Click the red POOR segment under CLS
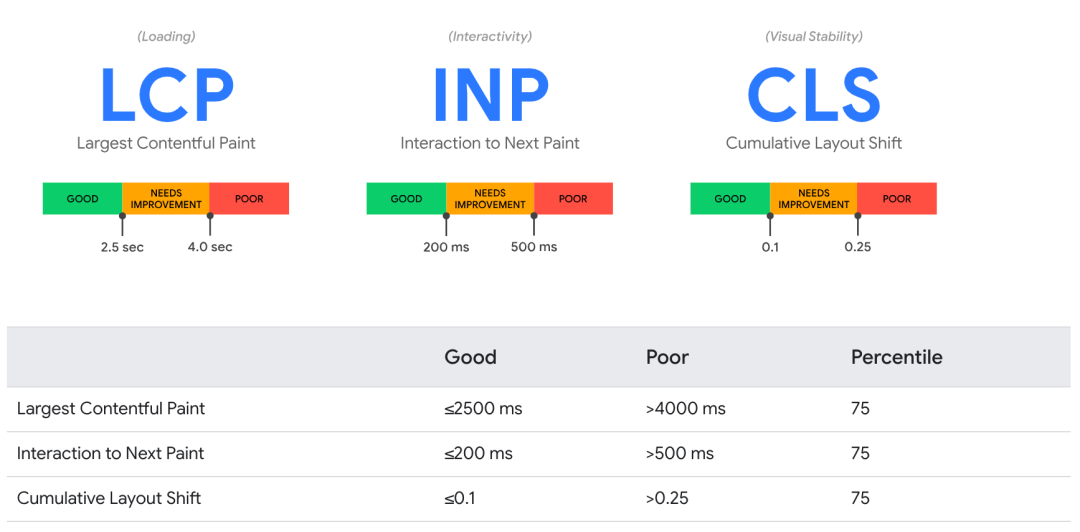The width and height of the screenshot is (1080, 532). (x=897, y=199)
